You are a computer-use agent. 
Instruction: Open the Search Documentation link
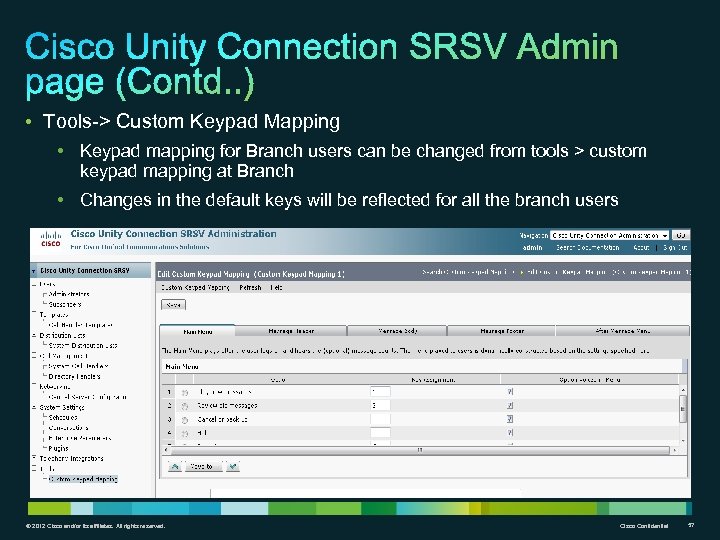pyautogui.click(x=587, y=248)
